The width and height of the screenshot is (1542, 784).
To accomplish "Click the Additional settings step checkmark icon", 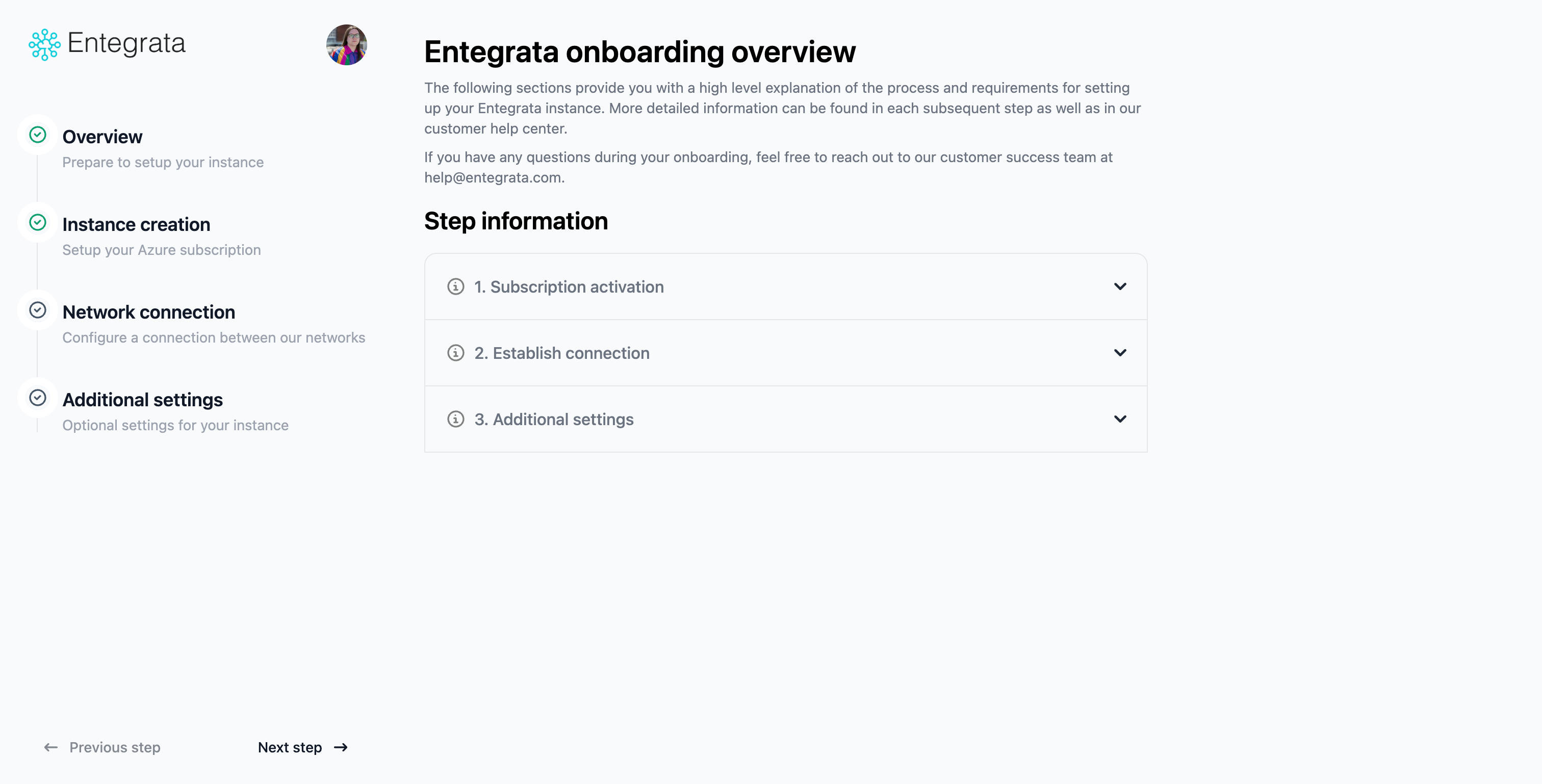I will pyautogui.click(x=37, y=398).
